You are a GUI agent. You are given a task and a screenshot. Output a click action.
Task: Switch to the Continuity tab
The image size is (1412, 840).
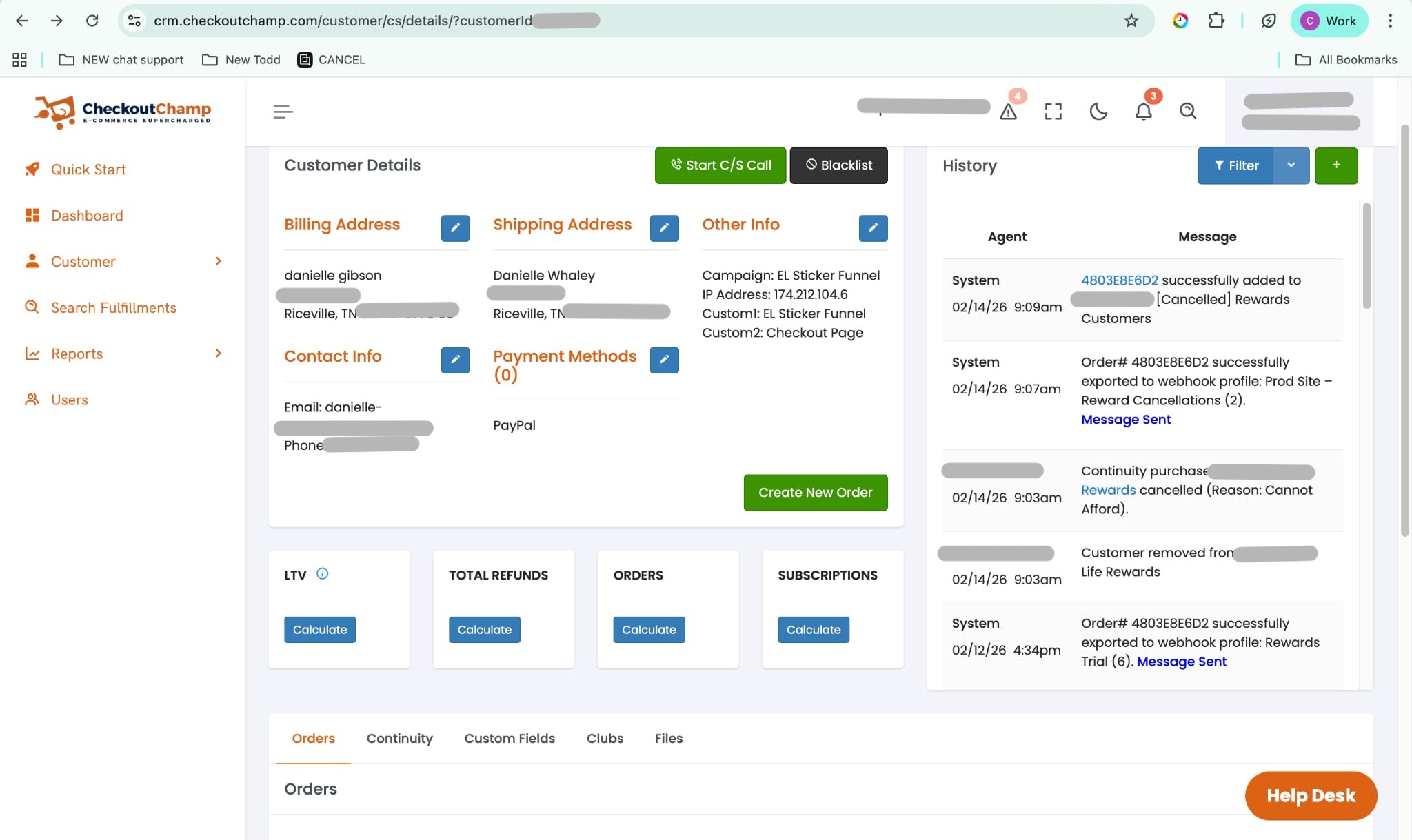coord(399,738)
